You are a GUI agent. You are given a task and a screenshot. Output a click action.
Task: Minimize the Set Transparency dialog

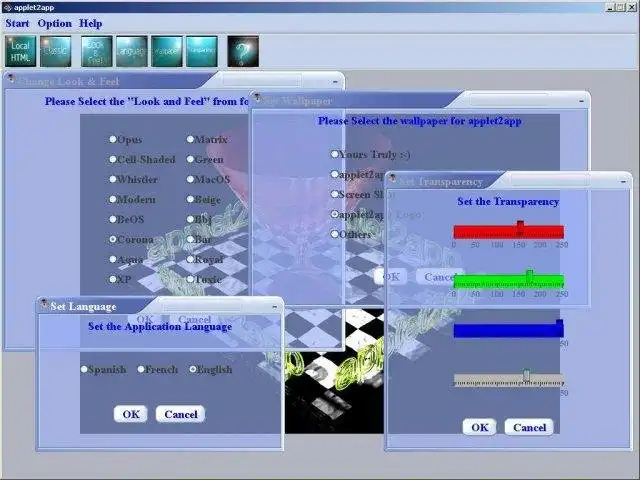pyautogui.click(x=623, y=181)
